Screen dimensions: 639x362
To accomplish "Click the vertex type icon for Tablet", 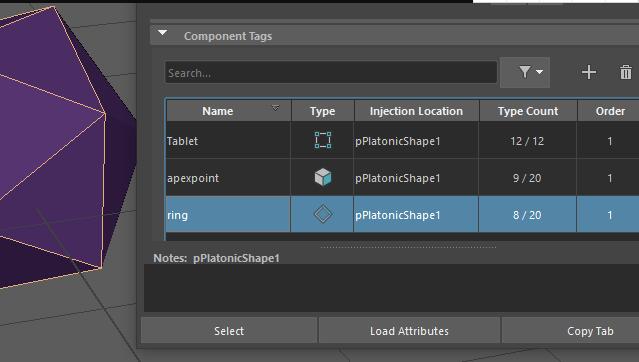I will coord(323,140).
